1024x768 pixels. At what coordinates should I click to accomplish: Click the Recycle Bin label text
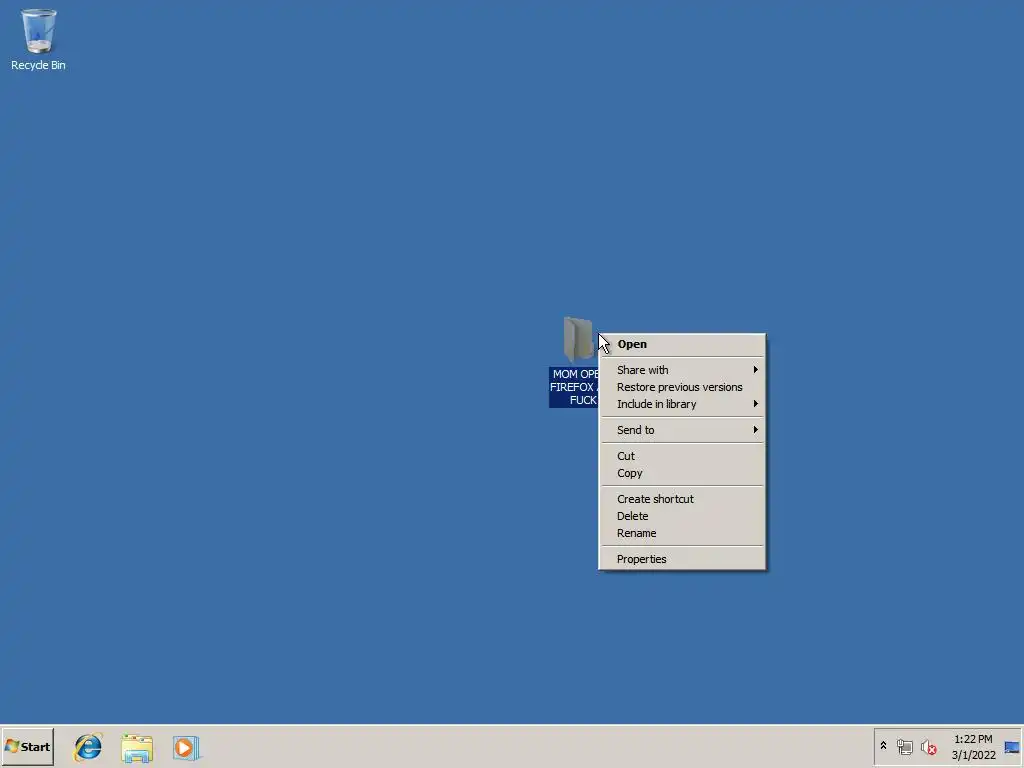point(39,65)
